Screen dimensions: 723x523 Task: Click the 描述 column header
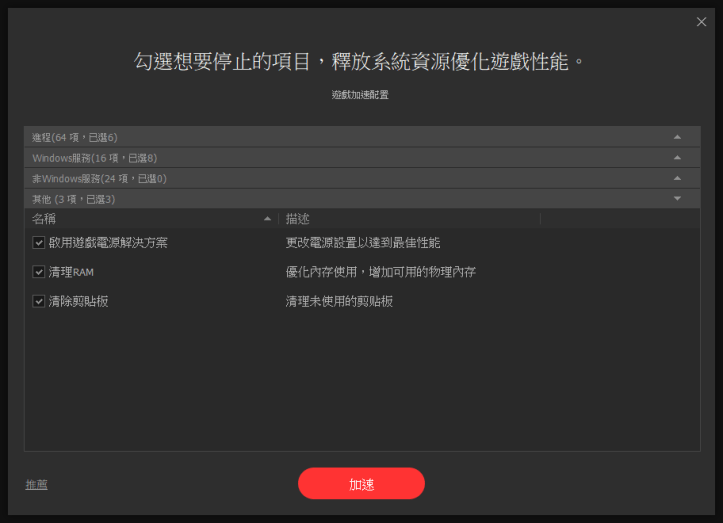coord(298,218)
